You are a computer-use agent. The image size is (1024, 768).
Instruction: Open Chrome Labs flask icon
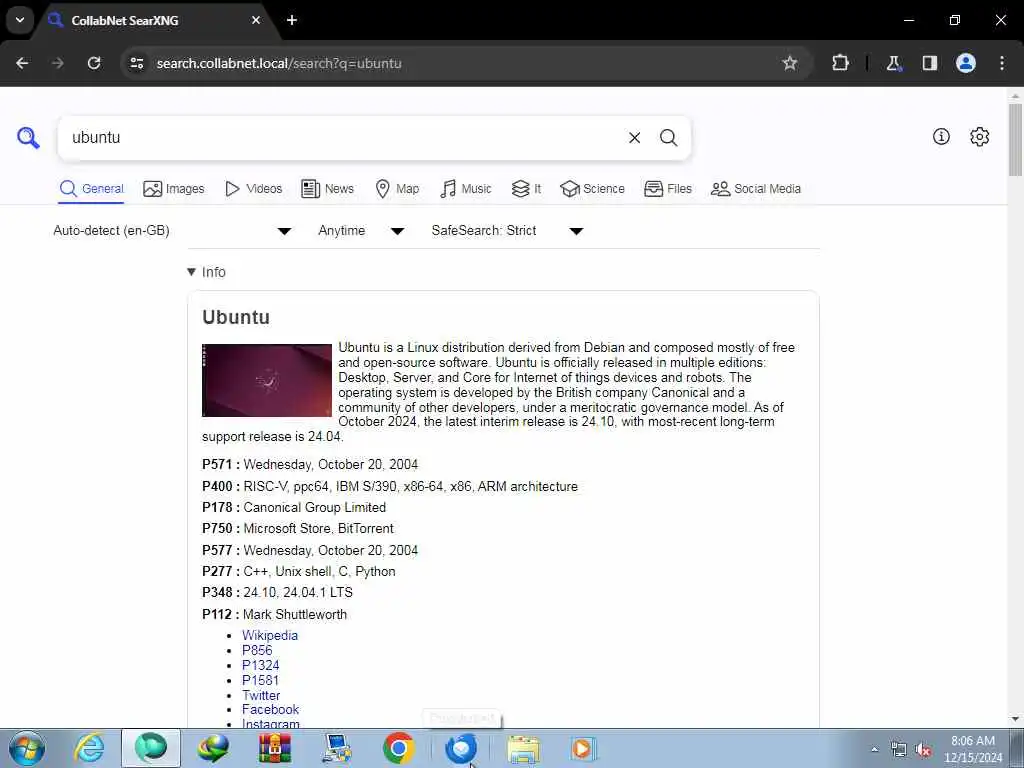pos(893,63)
